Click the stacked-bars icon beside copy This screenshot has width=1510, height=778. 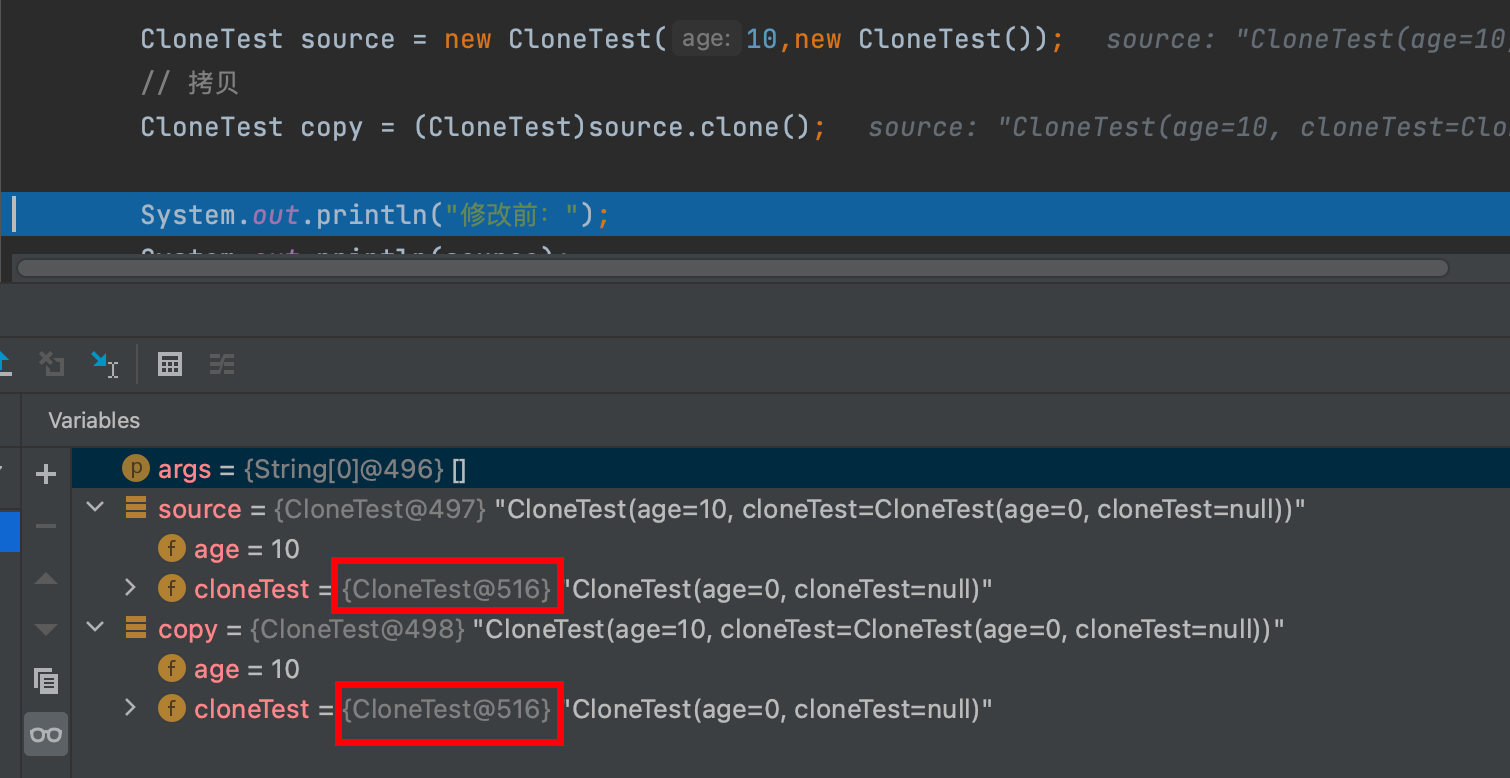(136, 628)
